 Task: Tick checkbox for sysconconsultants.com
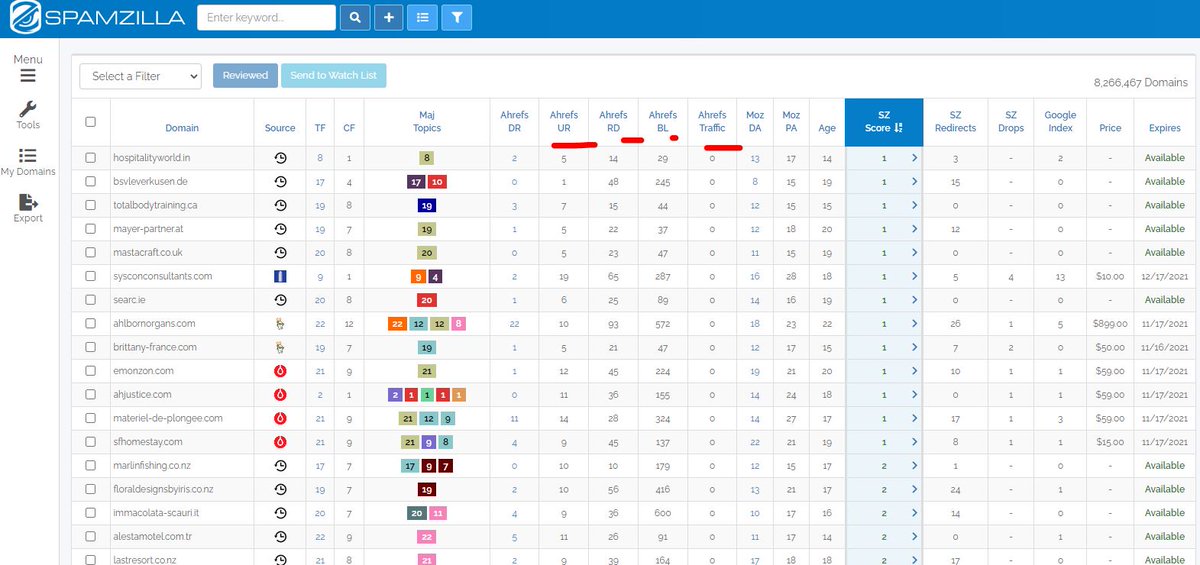click(x=91, y=276)
